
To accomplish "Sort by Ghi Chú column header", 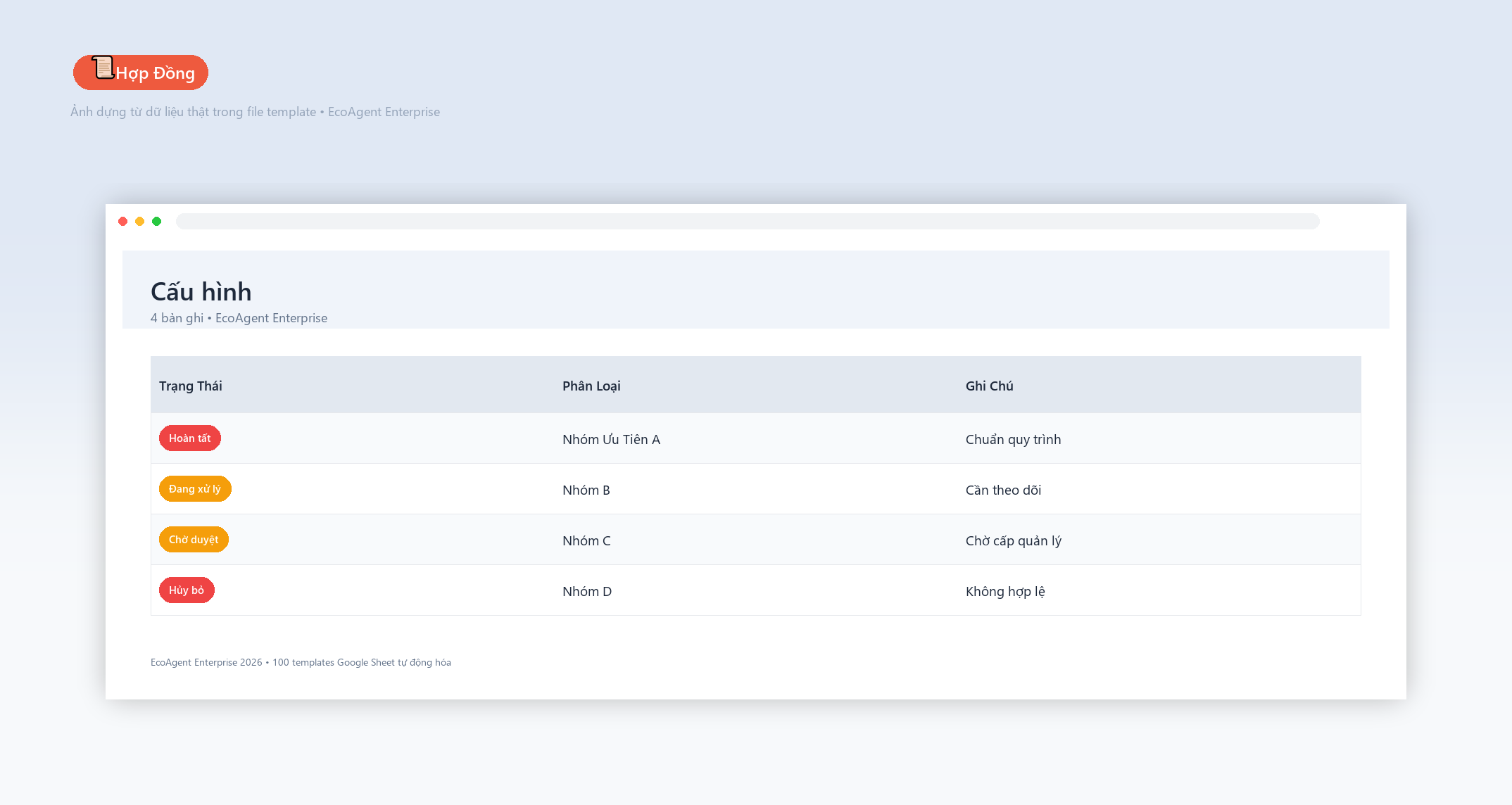I will coord(990,386).
